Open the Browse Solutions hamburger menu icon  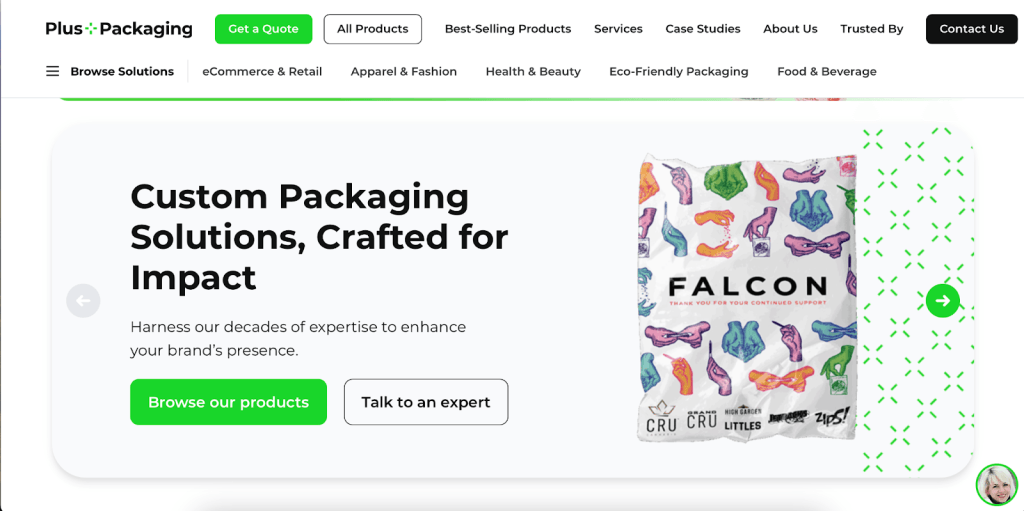tap(53, 72)
